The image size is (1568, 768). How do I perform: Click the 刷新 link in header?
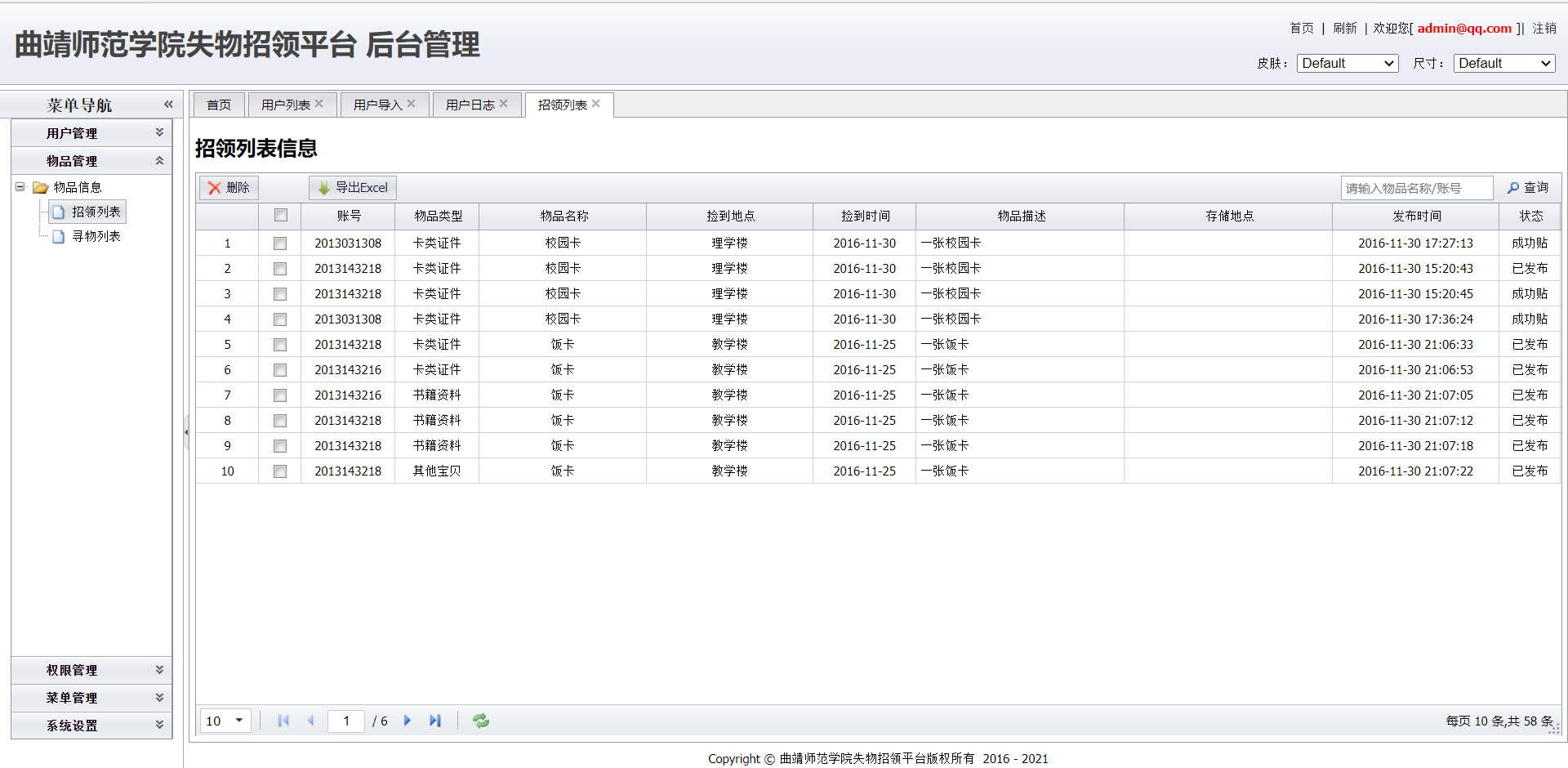[x=1345, y=29]
